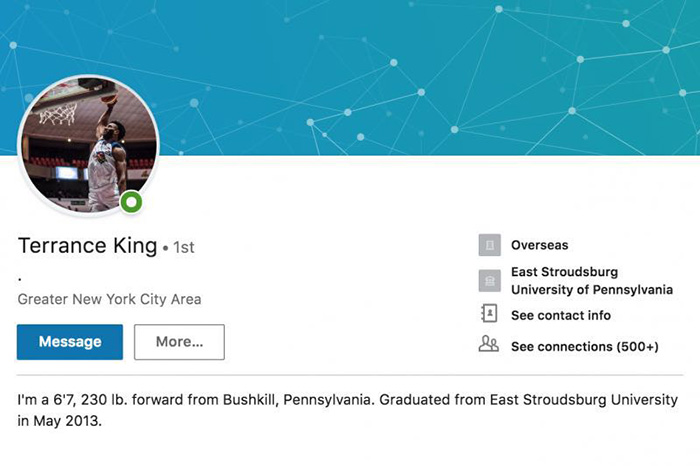This screenshot has height=466, width=700.
Task: Open the Overseas company link
Action: (x=539, y=245)
